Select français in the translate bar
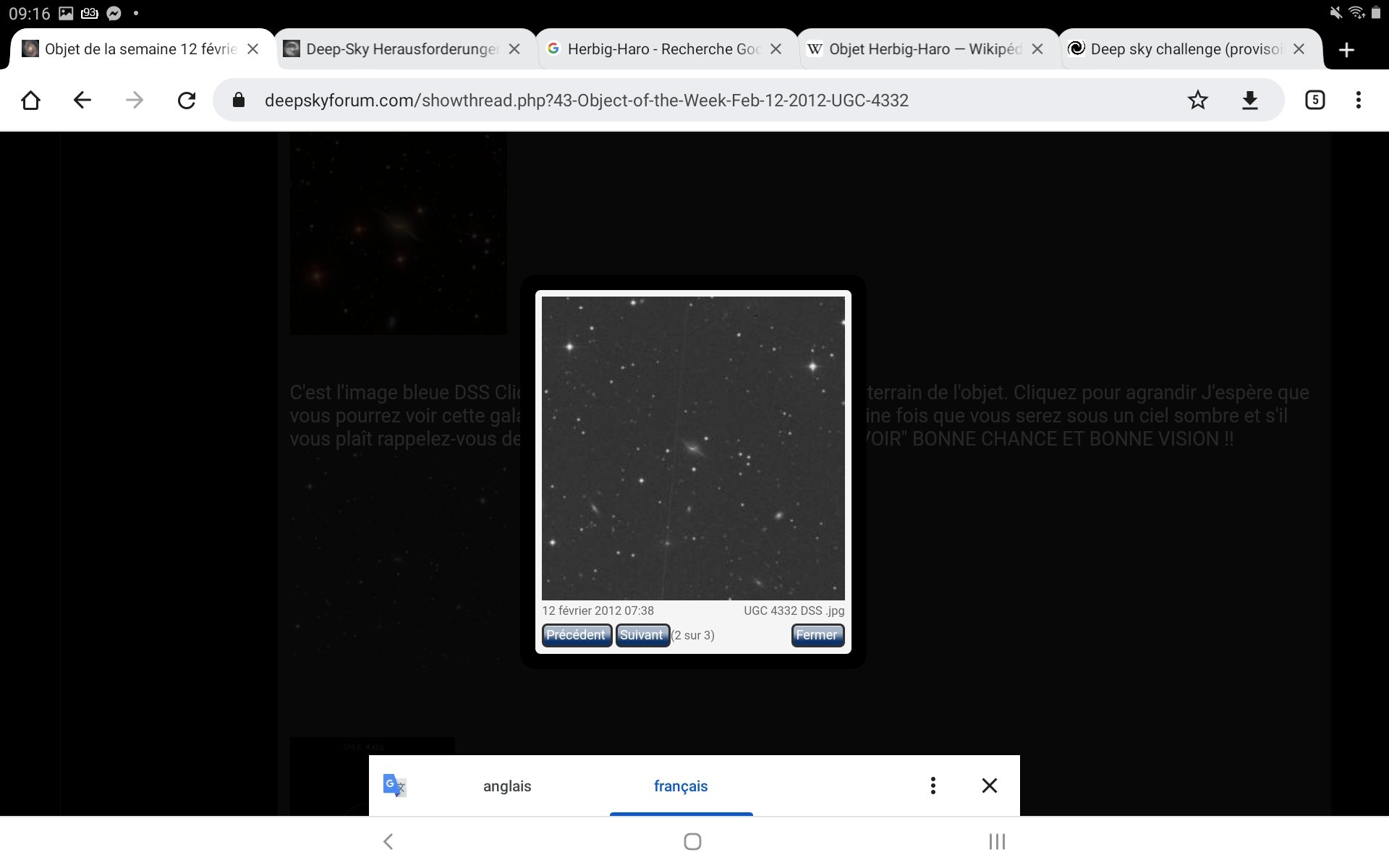The image size is (1389, 868). (681, 786)
